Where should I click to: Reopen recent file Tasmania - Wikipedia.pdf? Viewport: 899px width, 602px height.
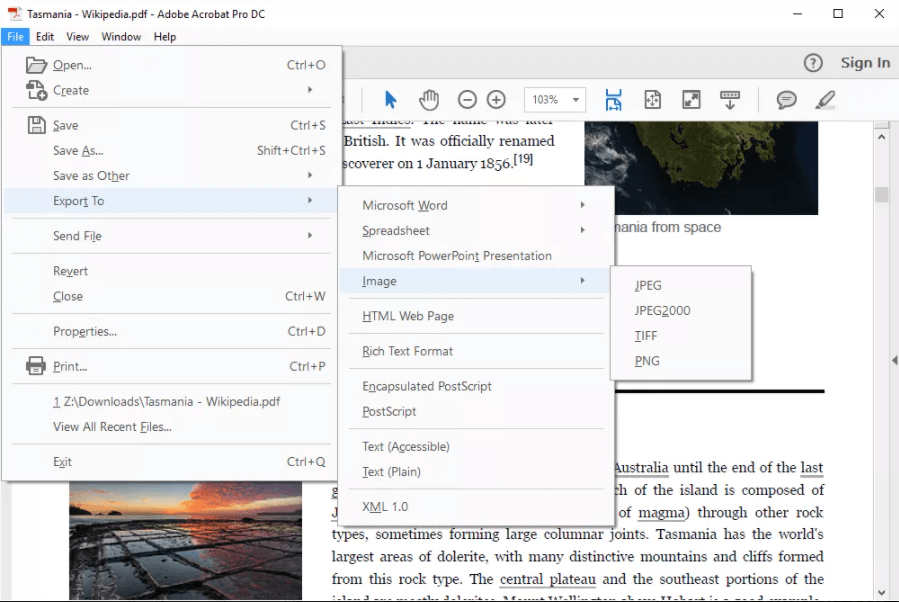pyautogui.click(x=170, y=401)
